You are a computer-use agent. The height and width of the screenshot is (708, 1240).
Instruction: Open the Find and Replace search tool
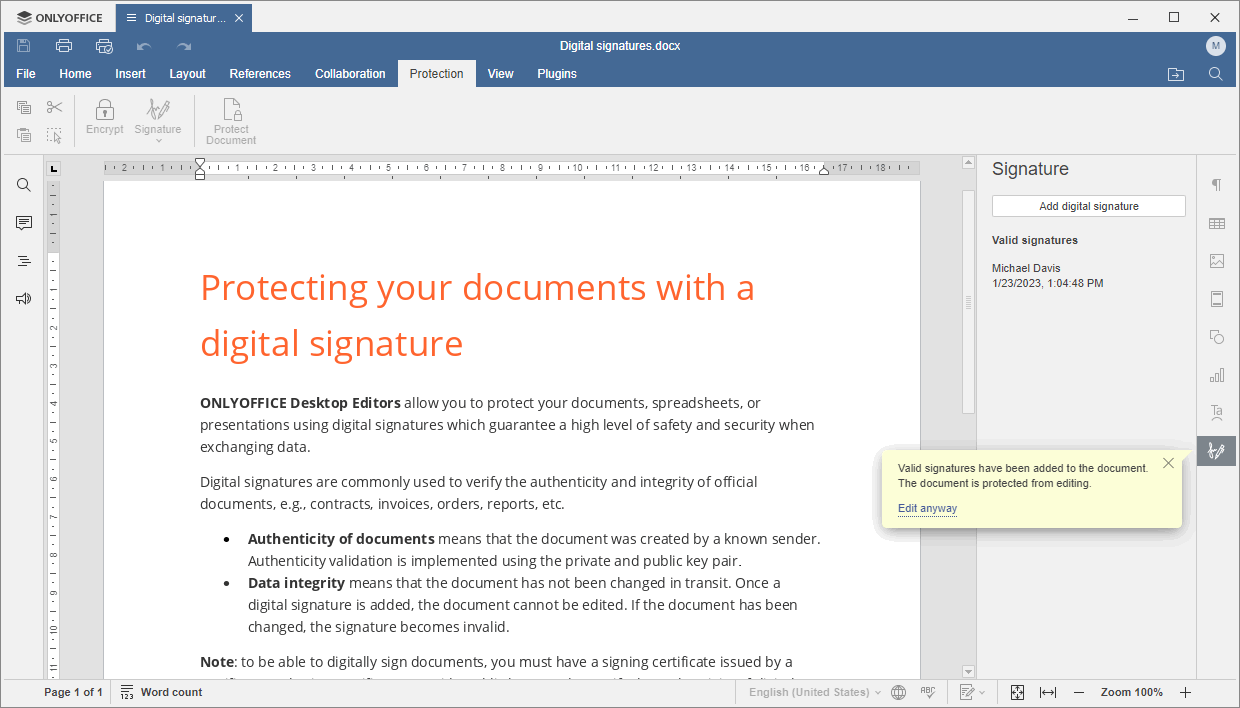[x=23, y=184]
